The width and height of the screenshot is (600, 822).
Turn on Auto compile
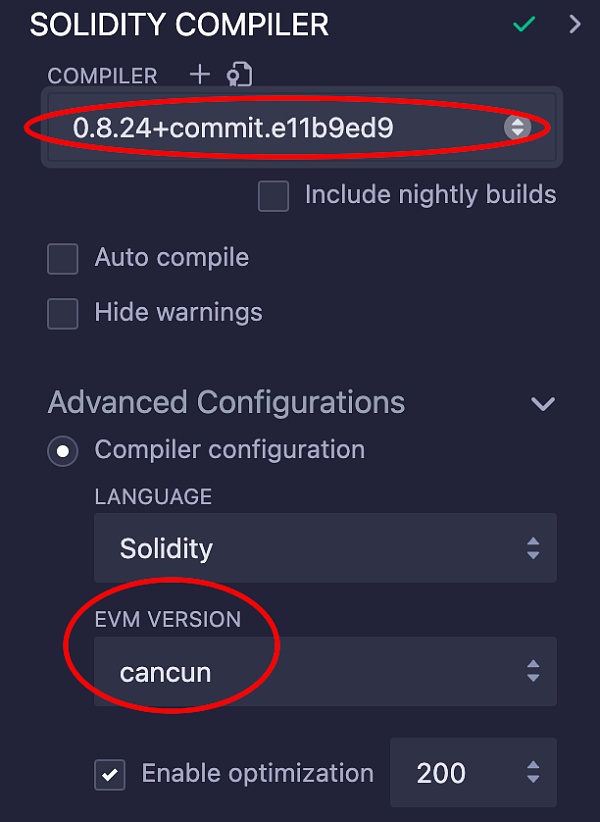click(x=62, y=258)
